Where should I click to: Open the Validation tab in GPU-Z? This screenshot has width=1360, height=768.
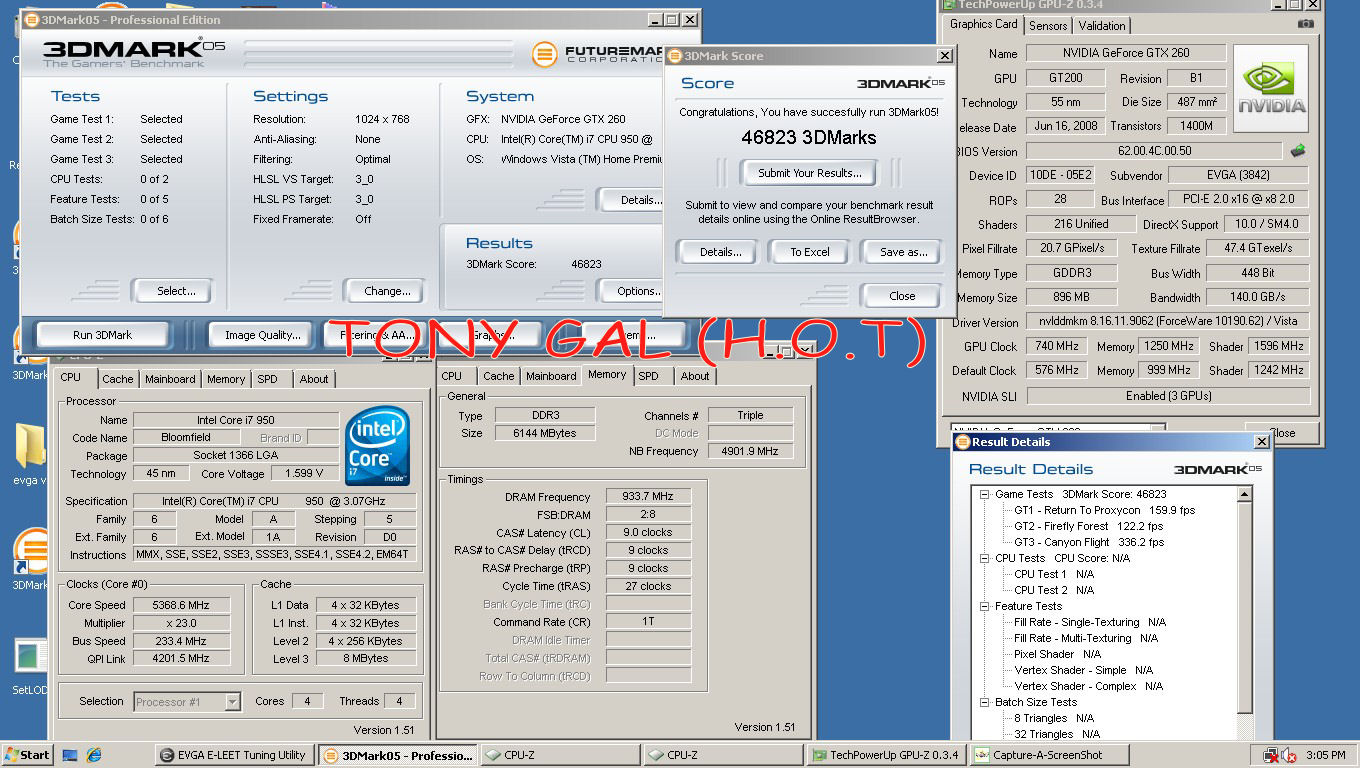[1102, 26]
